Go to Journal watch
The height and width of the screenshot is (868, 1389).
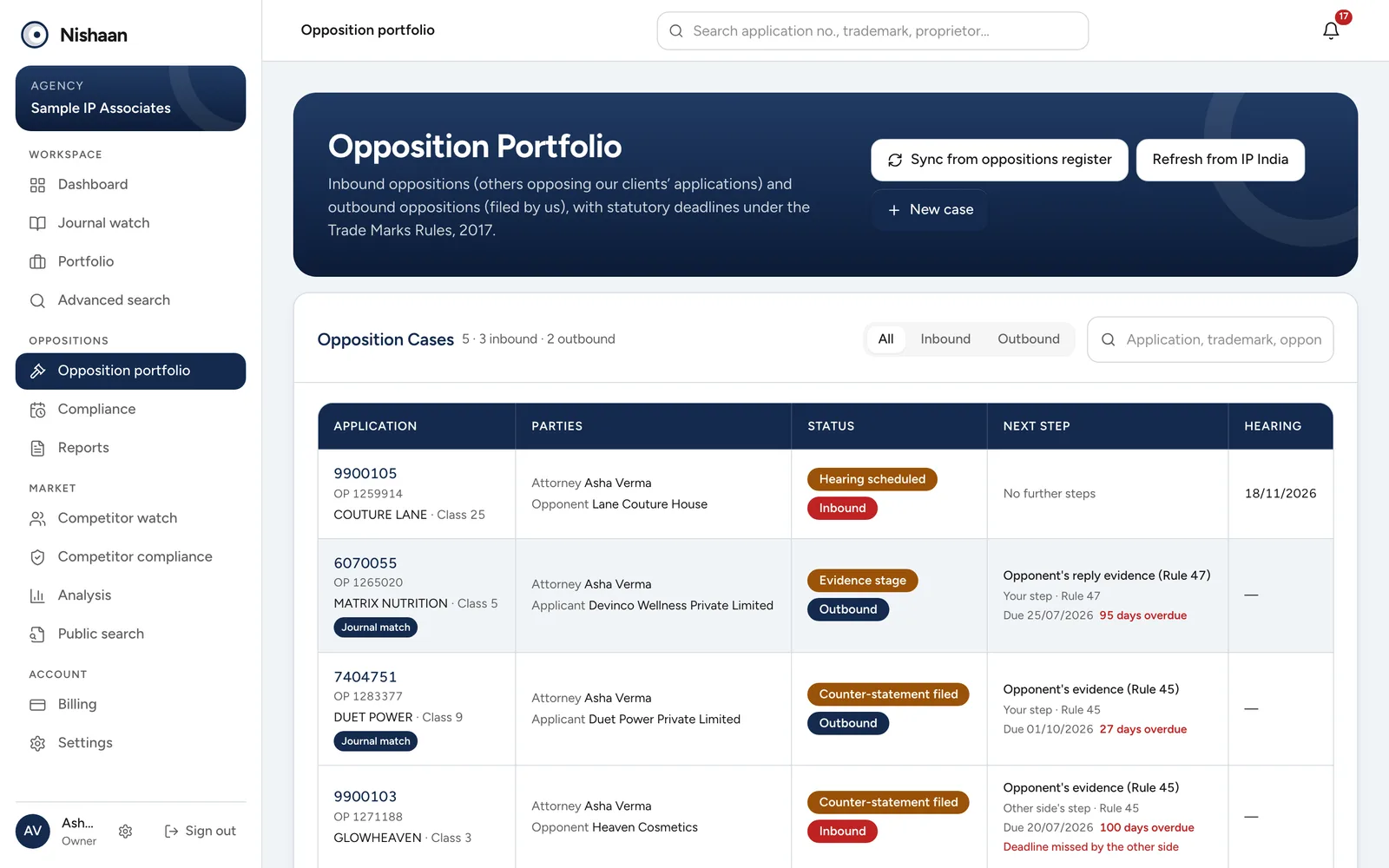130,223
